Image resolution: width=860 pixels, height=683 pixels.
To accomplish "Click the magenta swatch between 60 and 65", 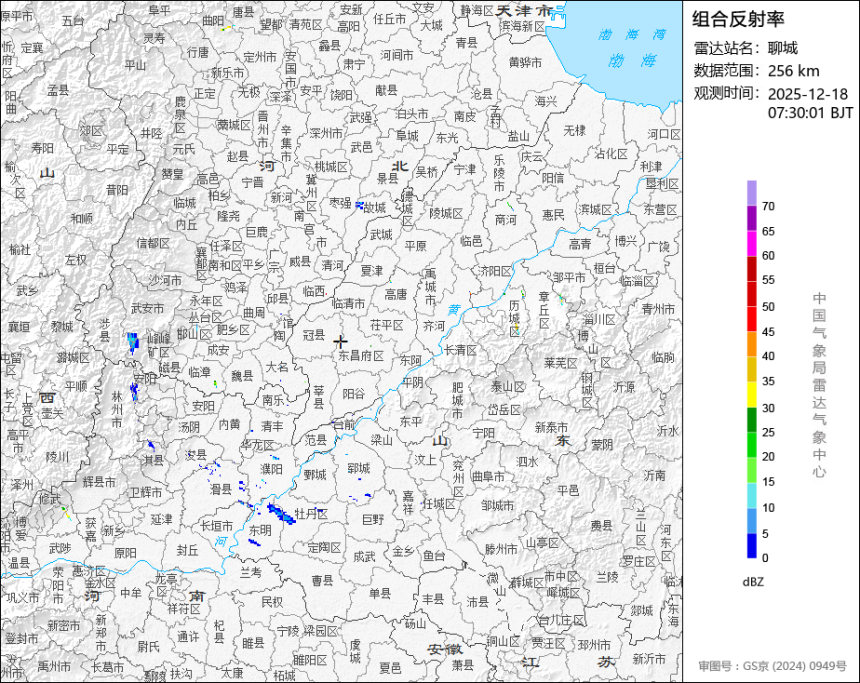I will tap(751, 243).
